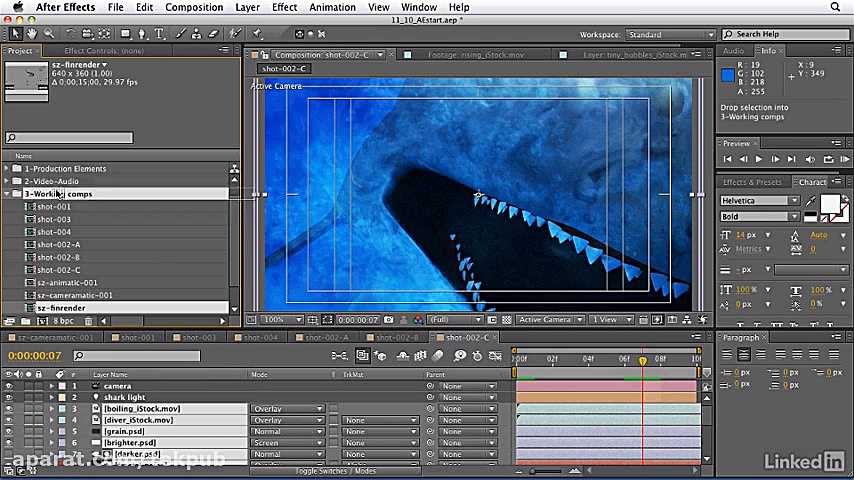Click the timeline zoom slider

point(547,471)
